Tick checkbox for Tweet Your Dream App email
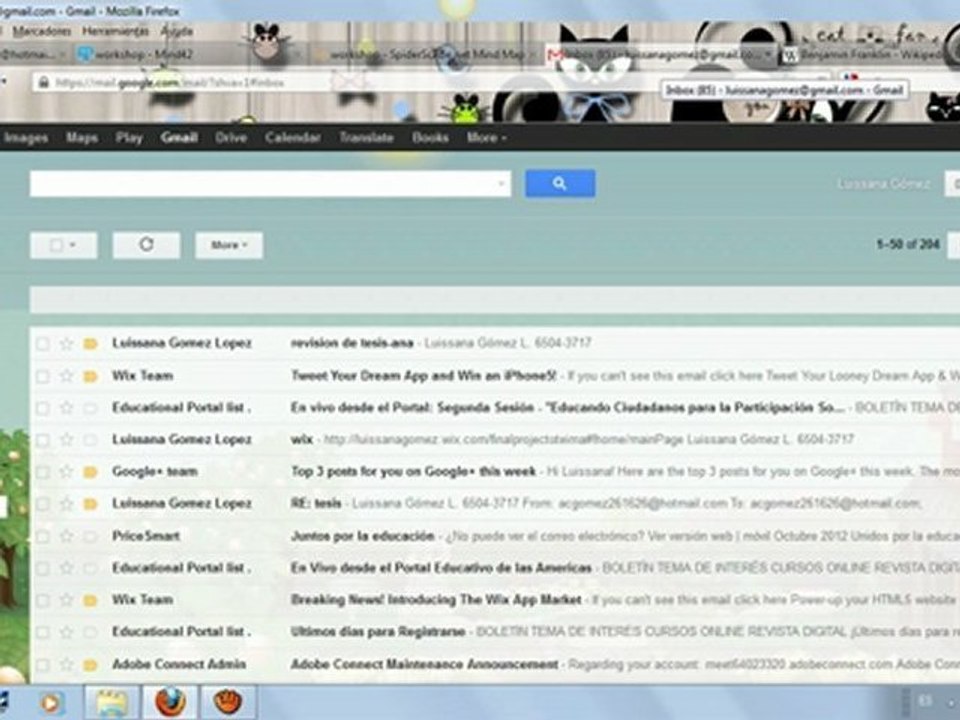The width and height of the screenshot is (960, 720). (42, 375)
